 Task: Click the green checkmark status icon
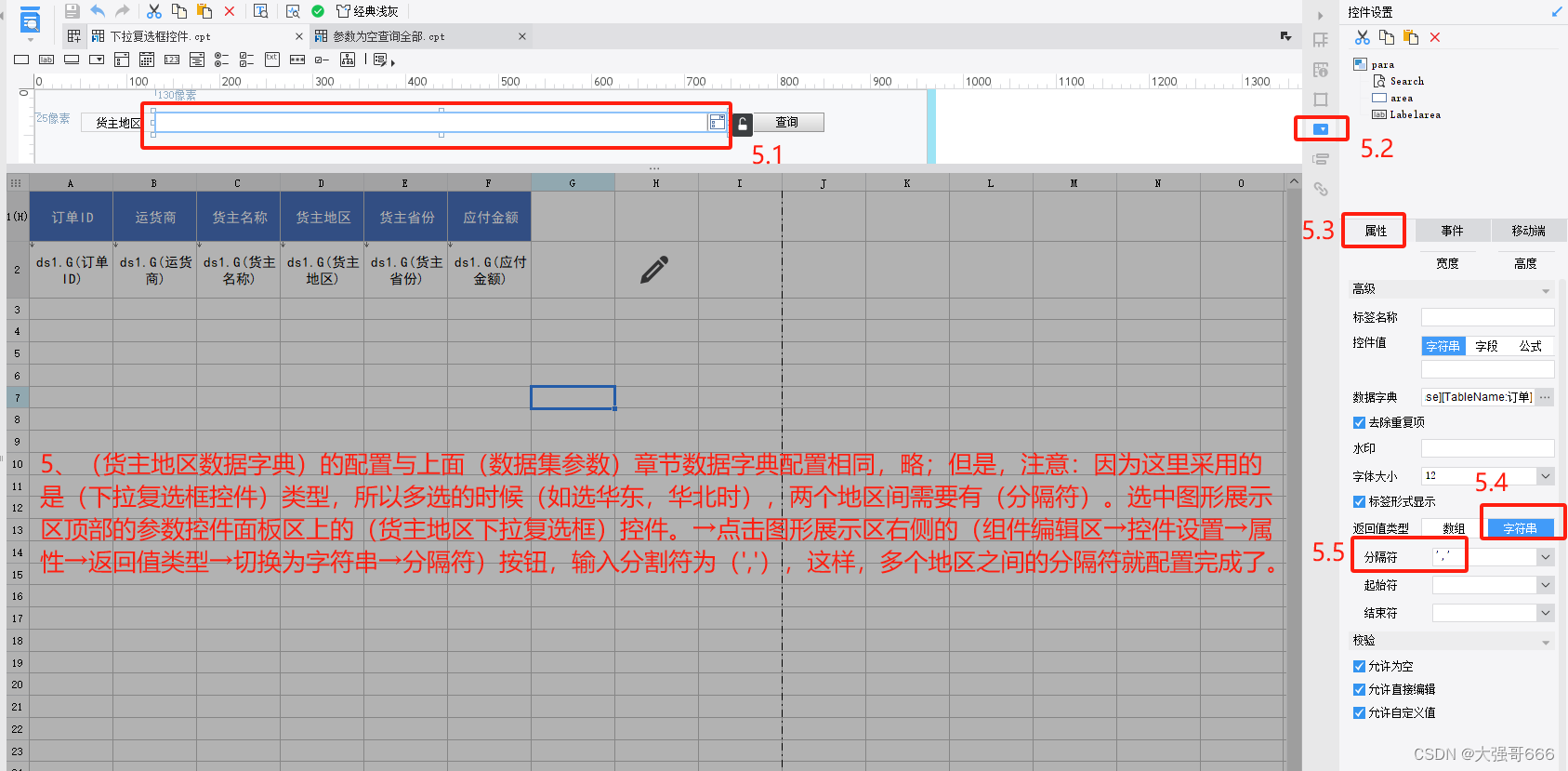pyautogui.click(x=318, y=11)
